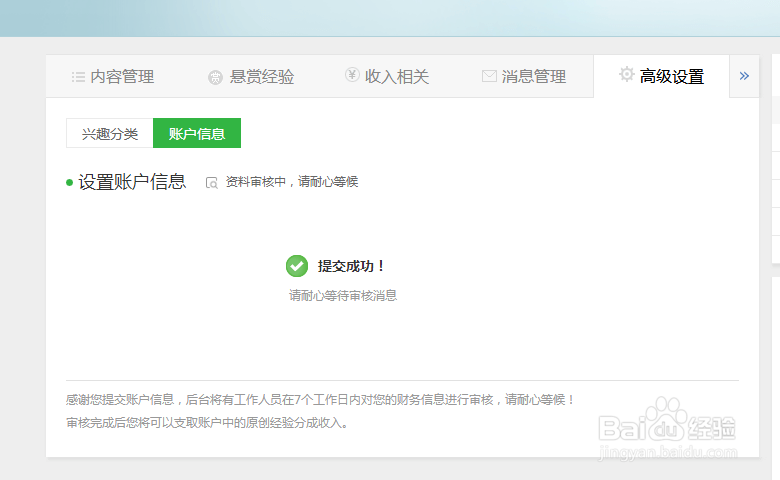The height and width of the screenshot is (480, 780).
Task: Select the green 账户信息 sub-tab
Action: pos(197,133)
